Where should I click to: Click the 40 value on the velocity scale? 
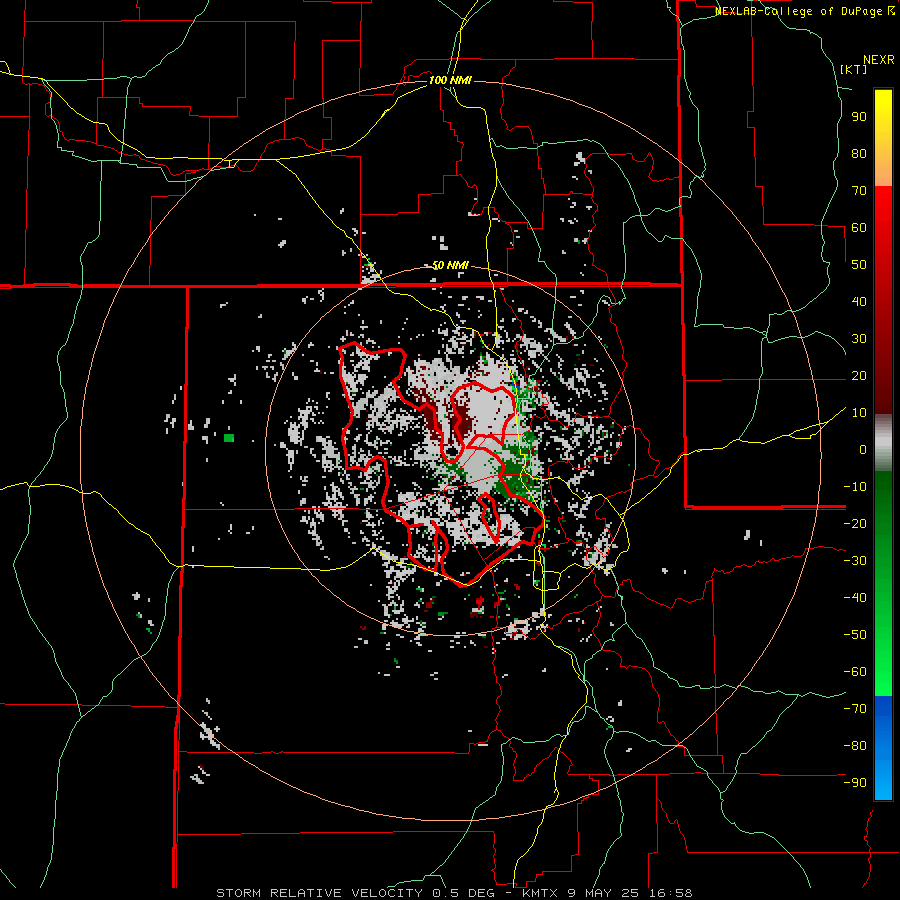click(x=859, y=301)
